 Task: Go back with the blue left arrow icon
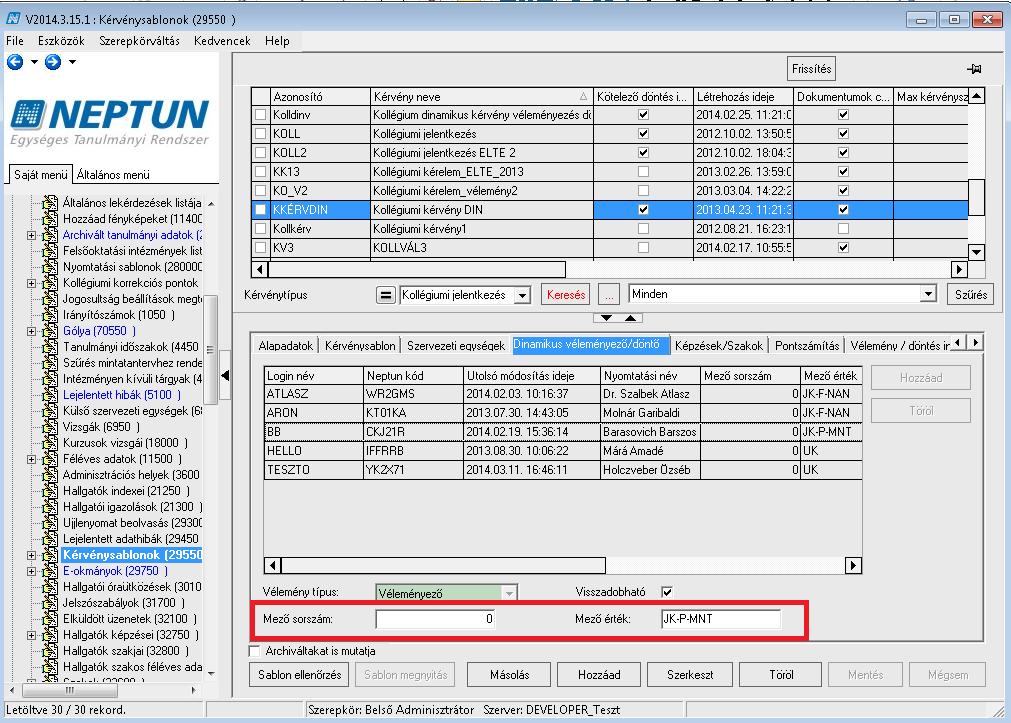[x=15, y=62]
